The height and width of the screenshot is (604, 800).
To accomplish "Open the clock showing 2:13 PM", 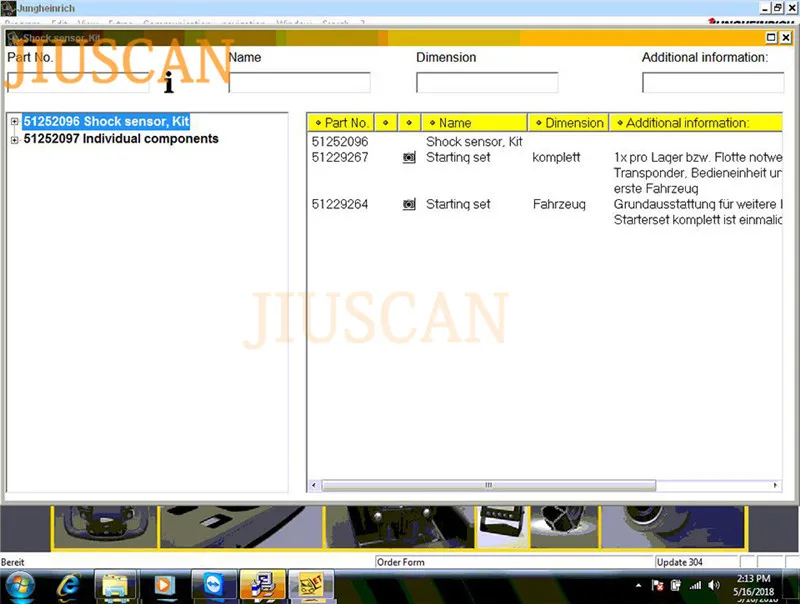I will [754, 586].
